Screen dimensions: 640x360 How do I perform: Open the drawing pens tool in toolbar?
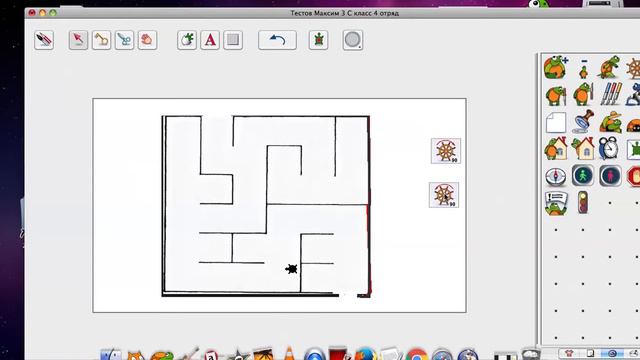(44, 40)
